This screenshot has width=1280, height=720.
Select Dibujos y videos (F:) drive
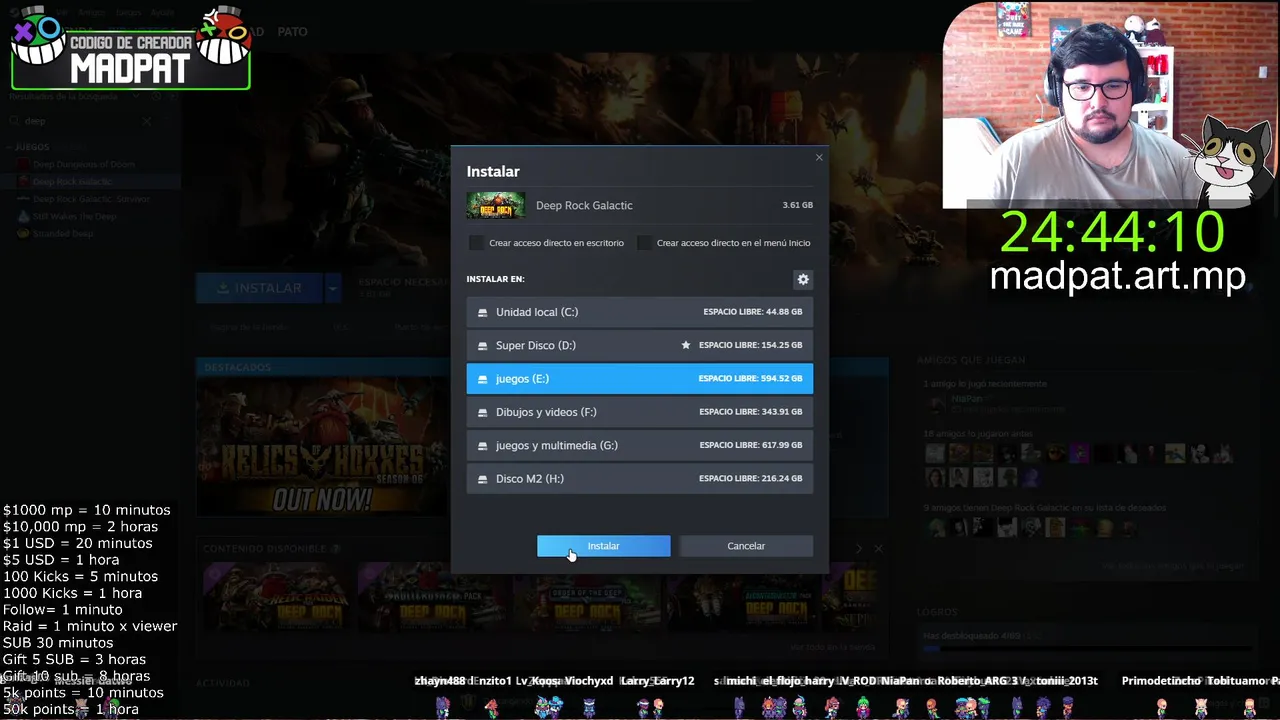click(x=640, y=412)
